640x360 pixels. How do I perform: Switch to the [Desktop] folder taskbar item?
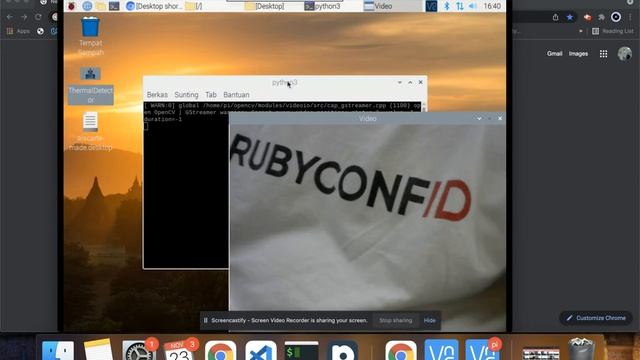coord(264,6)
